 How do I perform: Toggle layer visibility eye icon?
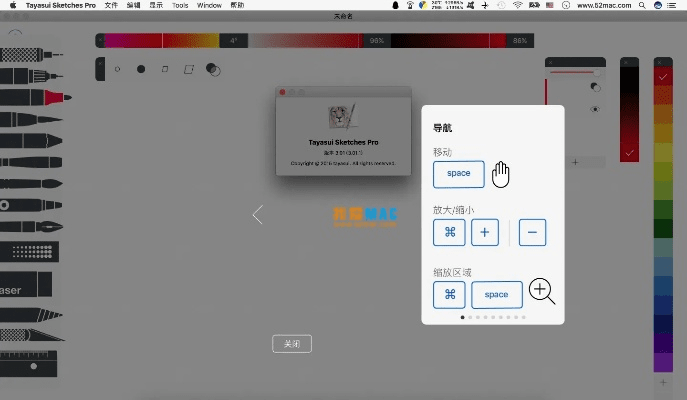tap(595, 109)
